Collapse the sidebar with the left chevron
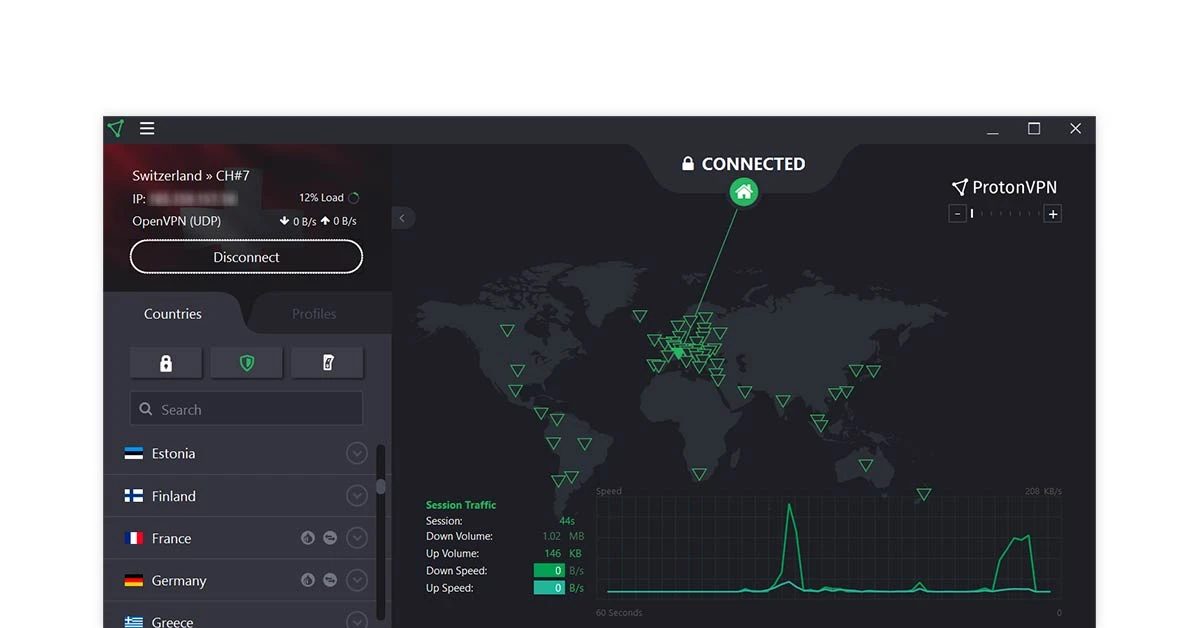Image resolution: width=1200 pixels, height=628 pixels. (402, 217)
